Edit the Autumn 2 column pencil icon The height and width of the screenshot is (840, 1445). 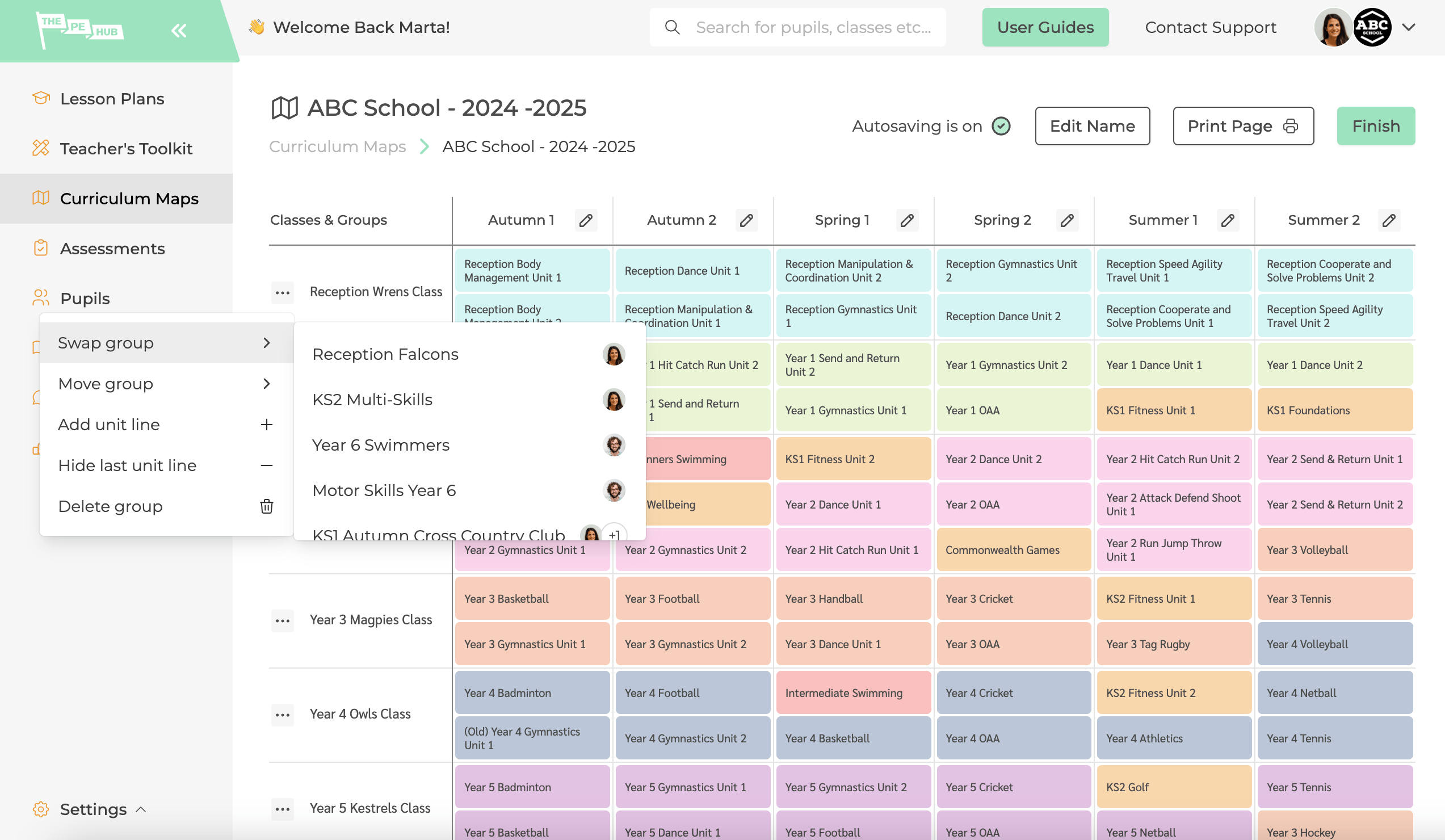pos(746,220)
